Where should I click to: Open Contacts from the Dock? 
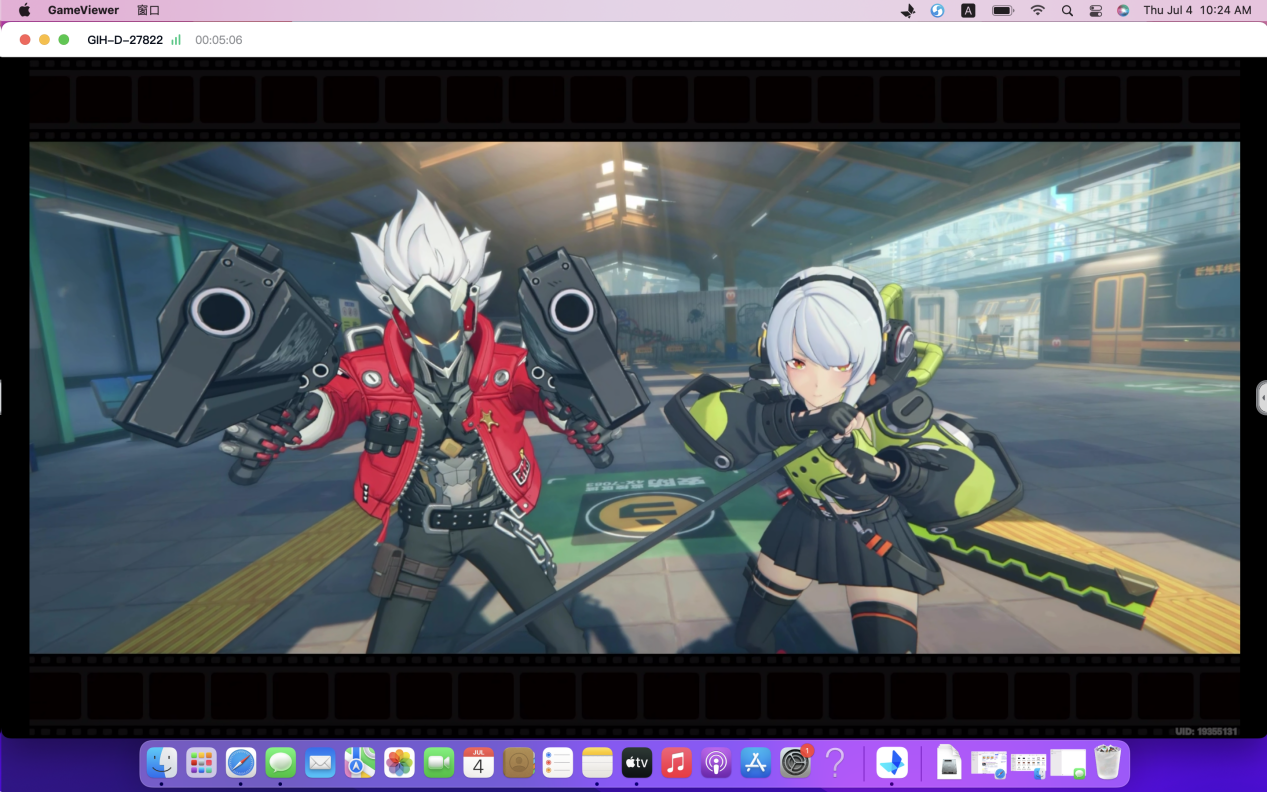pyautogui.click(x=518, y=763)
